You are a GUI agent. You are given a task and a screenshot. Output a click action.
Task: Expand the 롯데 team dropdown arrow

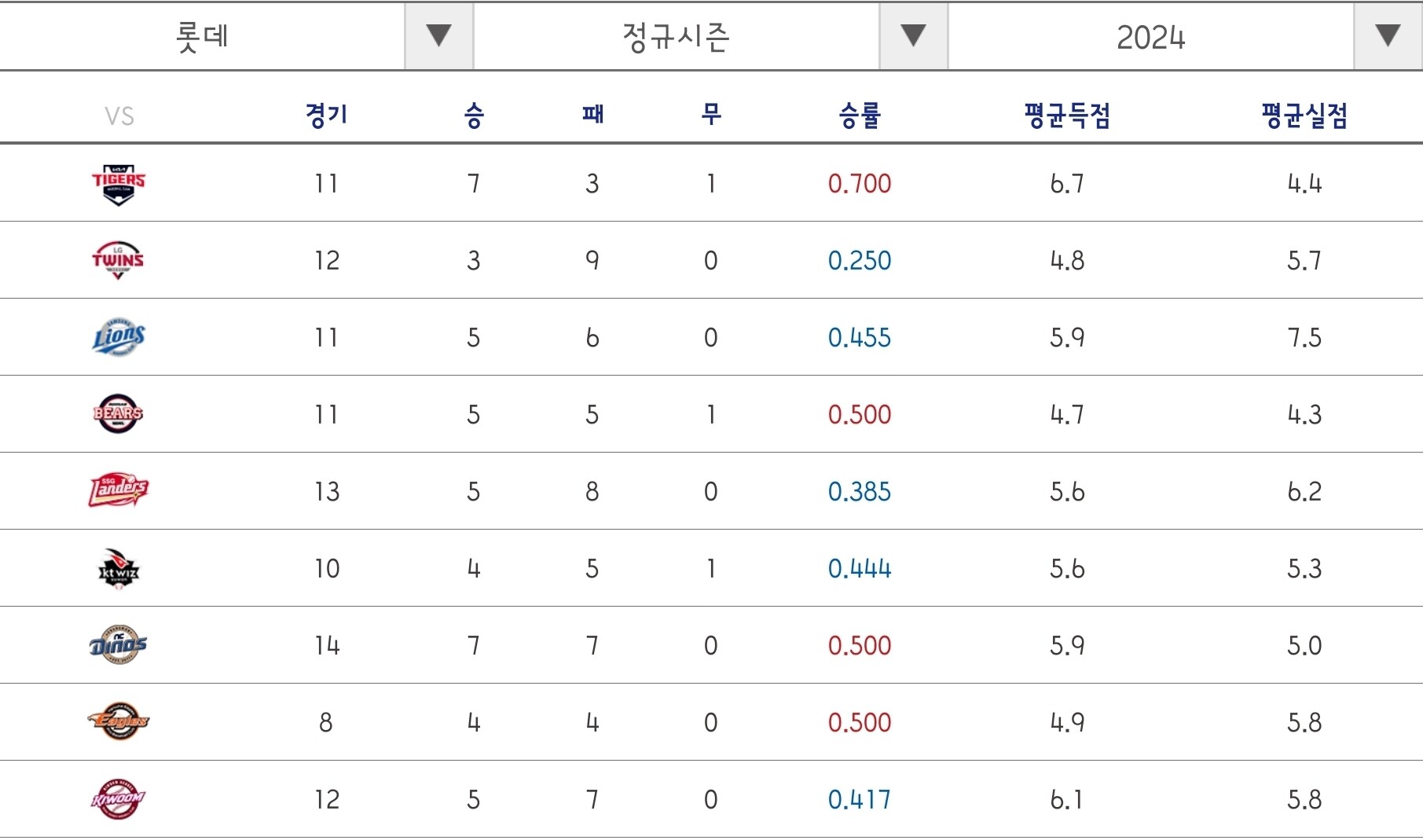pos(438,36)
